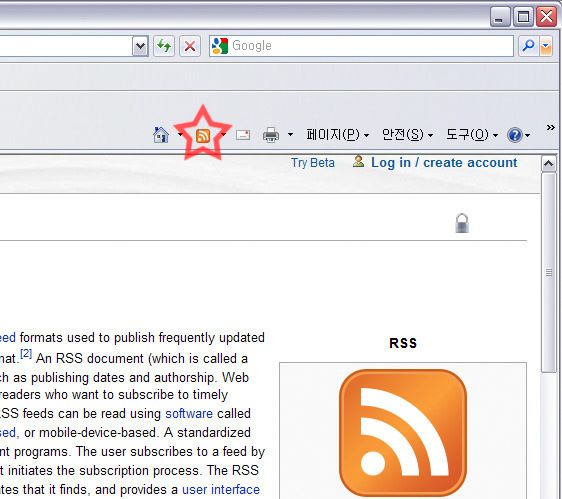The width and height of the screenshot is (562, 499).
Task: Open the address bar history dropdown
Action: tap(140, 46)
